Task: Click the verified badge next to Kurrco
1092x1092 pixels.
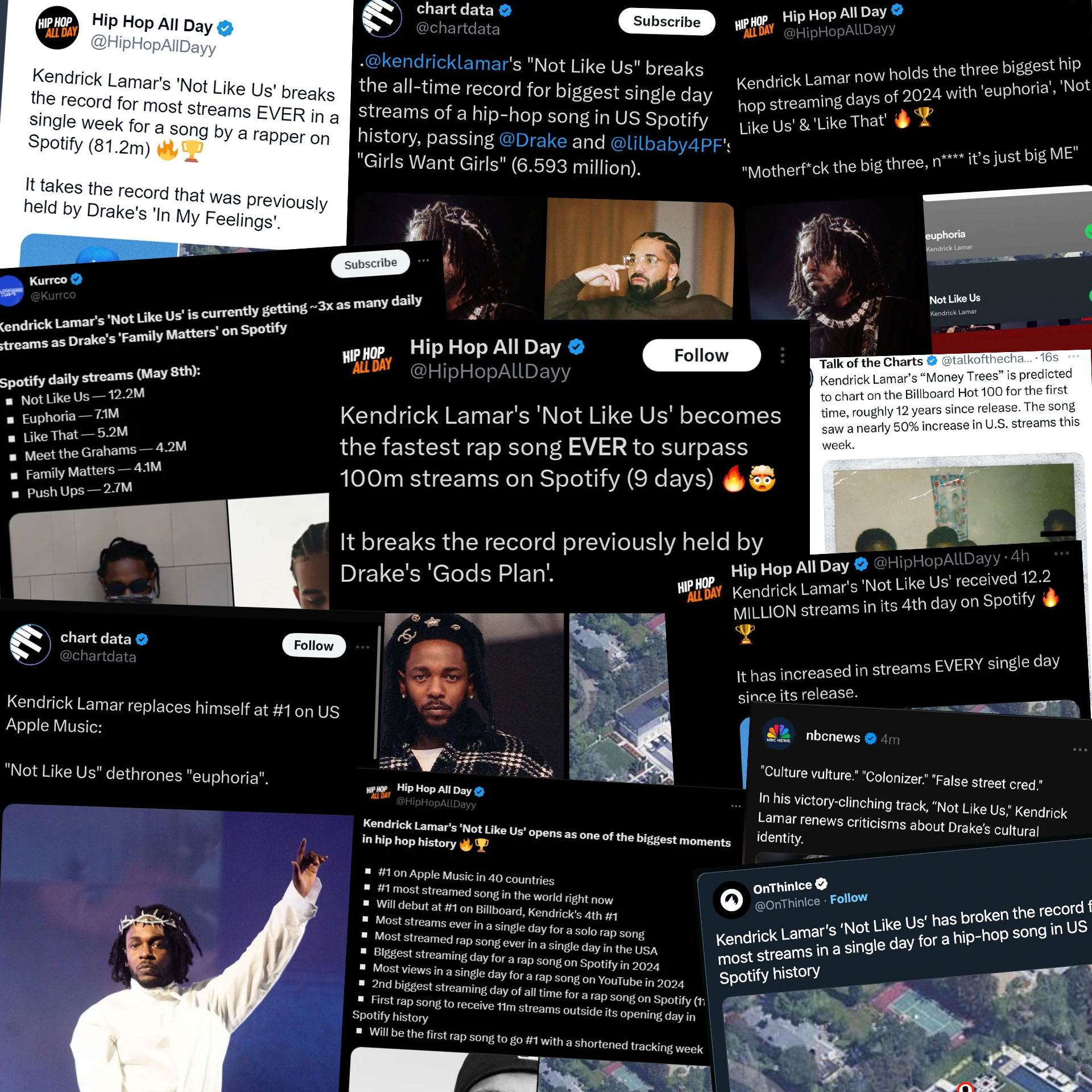Action: [x=76, y=279]
